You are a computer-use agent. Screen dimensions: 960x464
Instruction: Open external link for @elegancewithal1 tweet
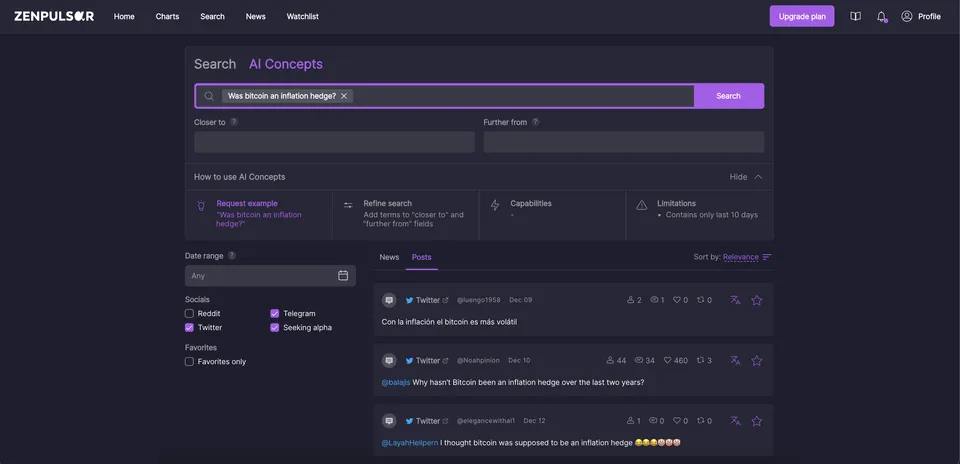[x=446, y=421]
